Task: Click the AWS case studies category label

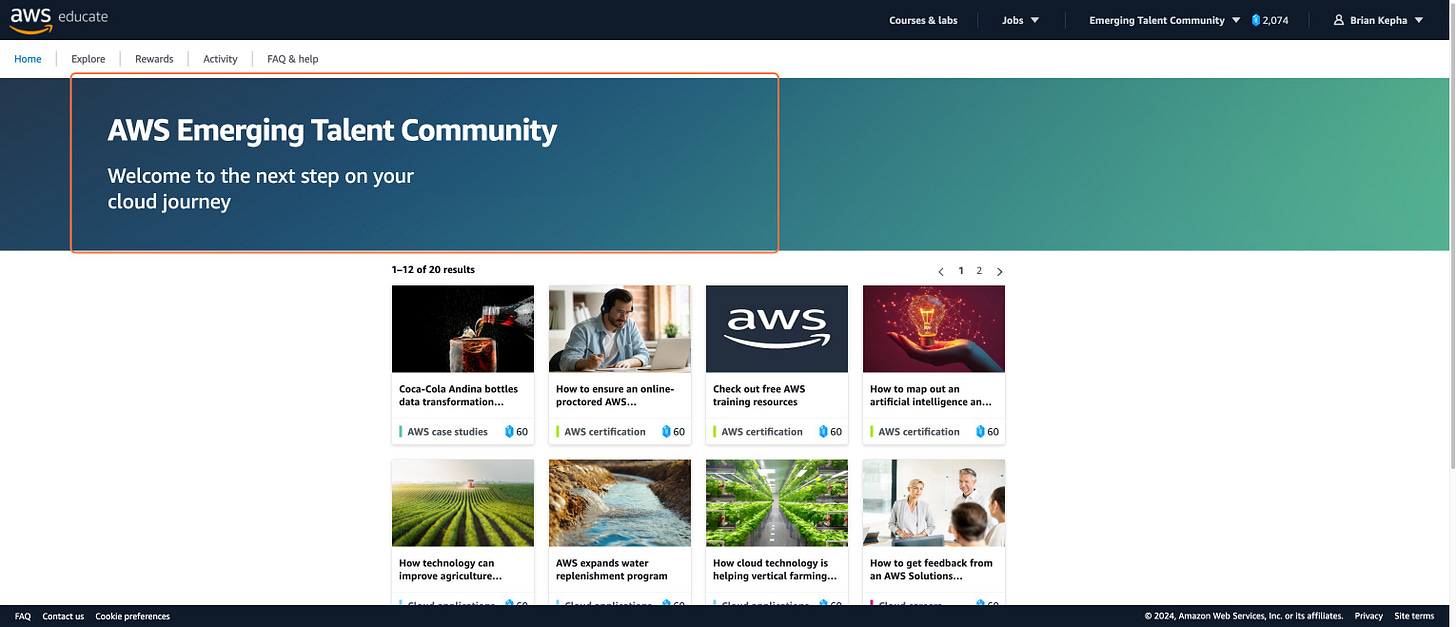Action: (x=447, y=432)
